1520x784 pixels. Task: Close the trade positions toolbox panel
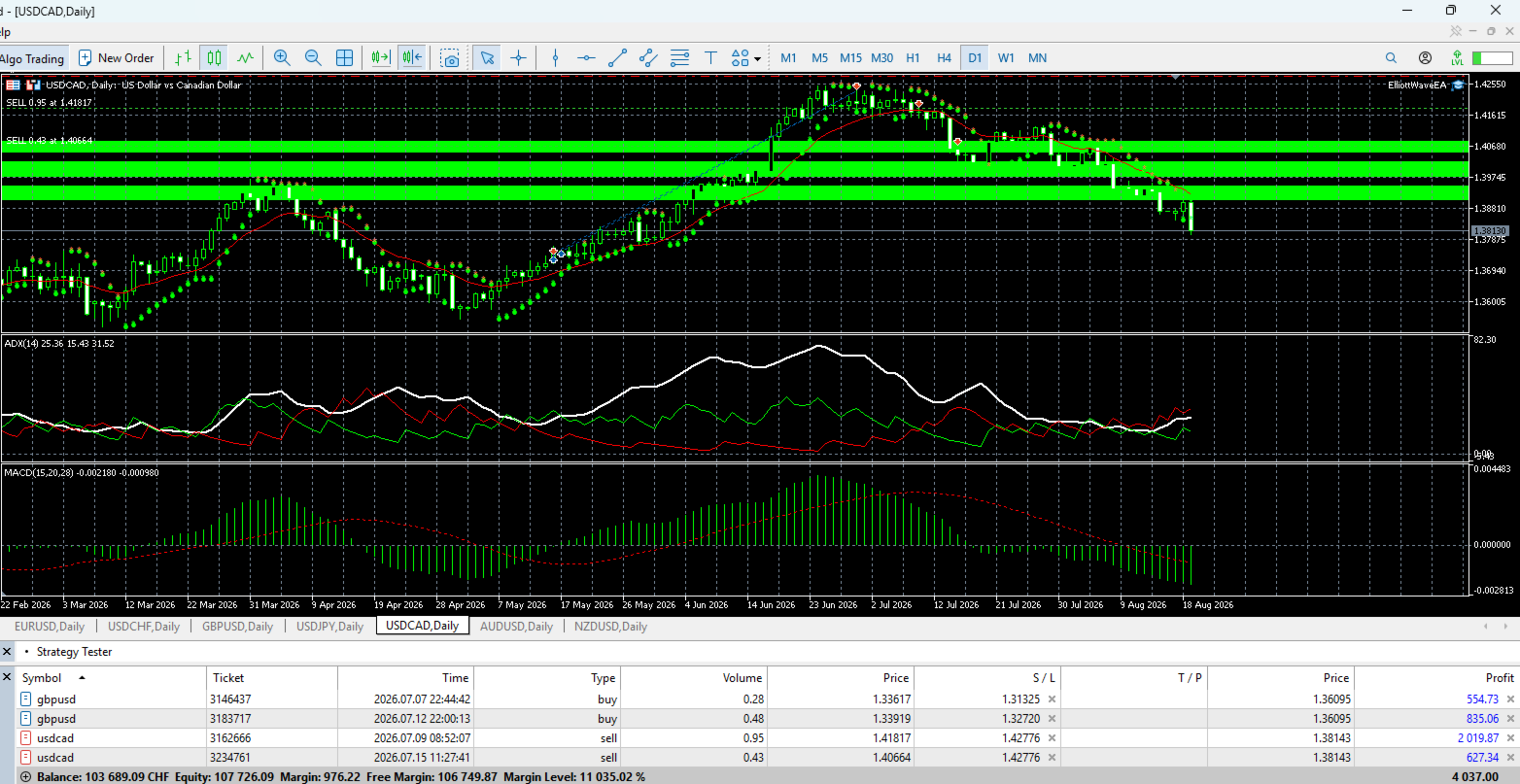pyautogui.click(x=7, y=677)
